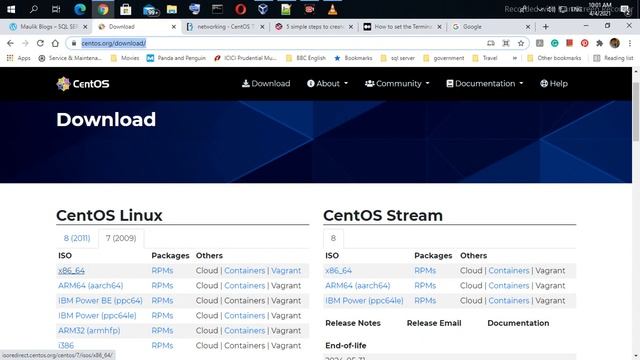Image resolution: width=640 pixels, height=360 pixels.
Task: Open IBM Power BE (ppc64) ISO link
Action: tap(100, 301)
